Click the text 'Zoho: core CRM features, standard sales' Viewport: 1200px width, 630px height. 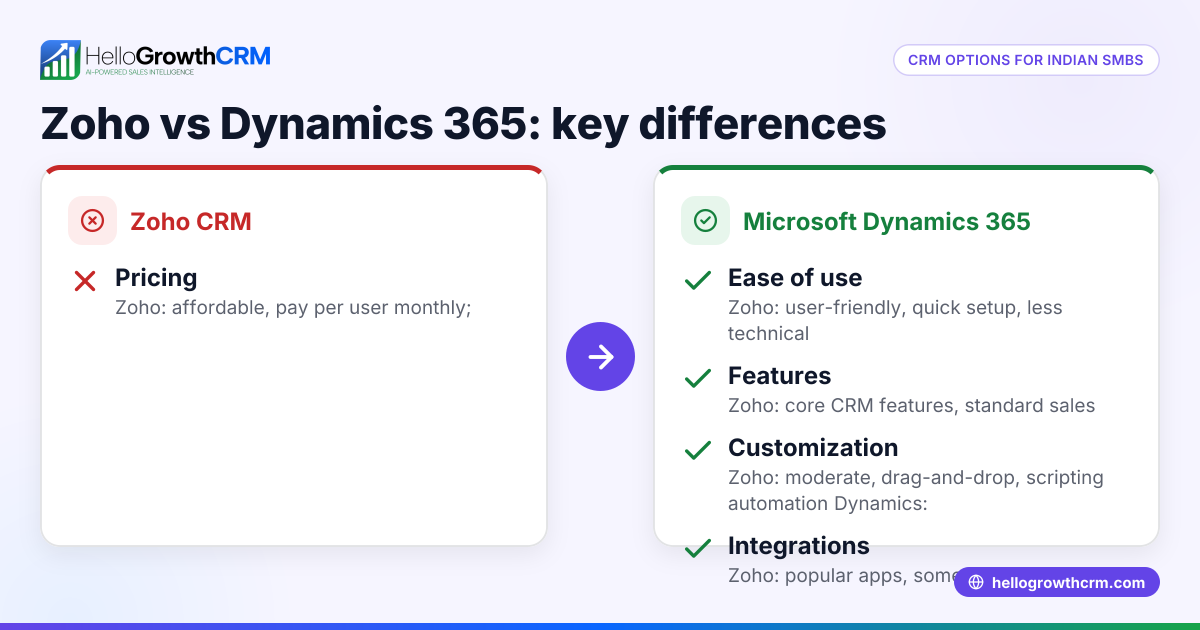pyautogui.click(x=911, y=405)
